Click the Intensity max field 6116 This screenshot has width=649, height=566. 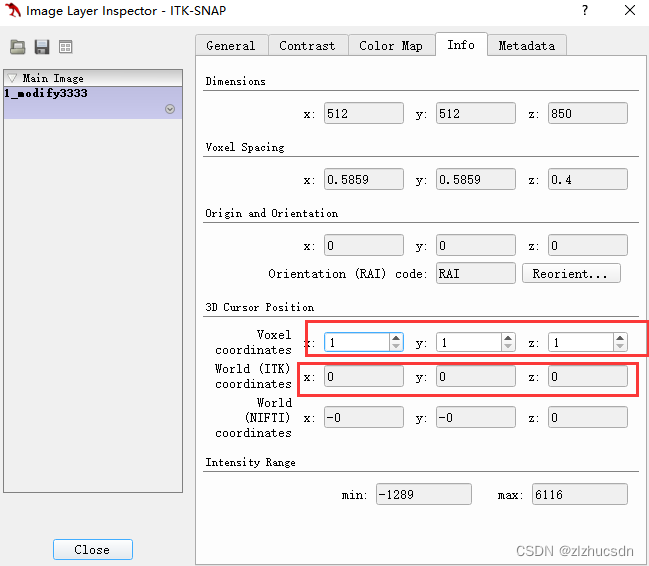580,494
